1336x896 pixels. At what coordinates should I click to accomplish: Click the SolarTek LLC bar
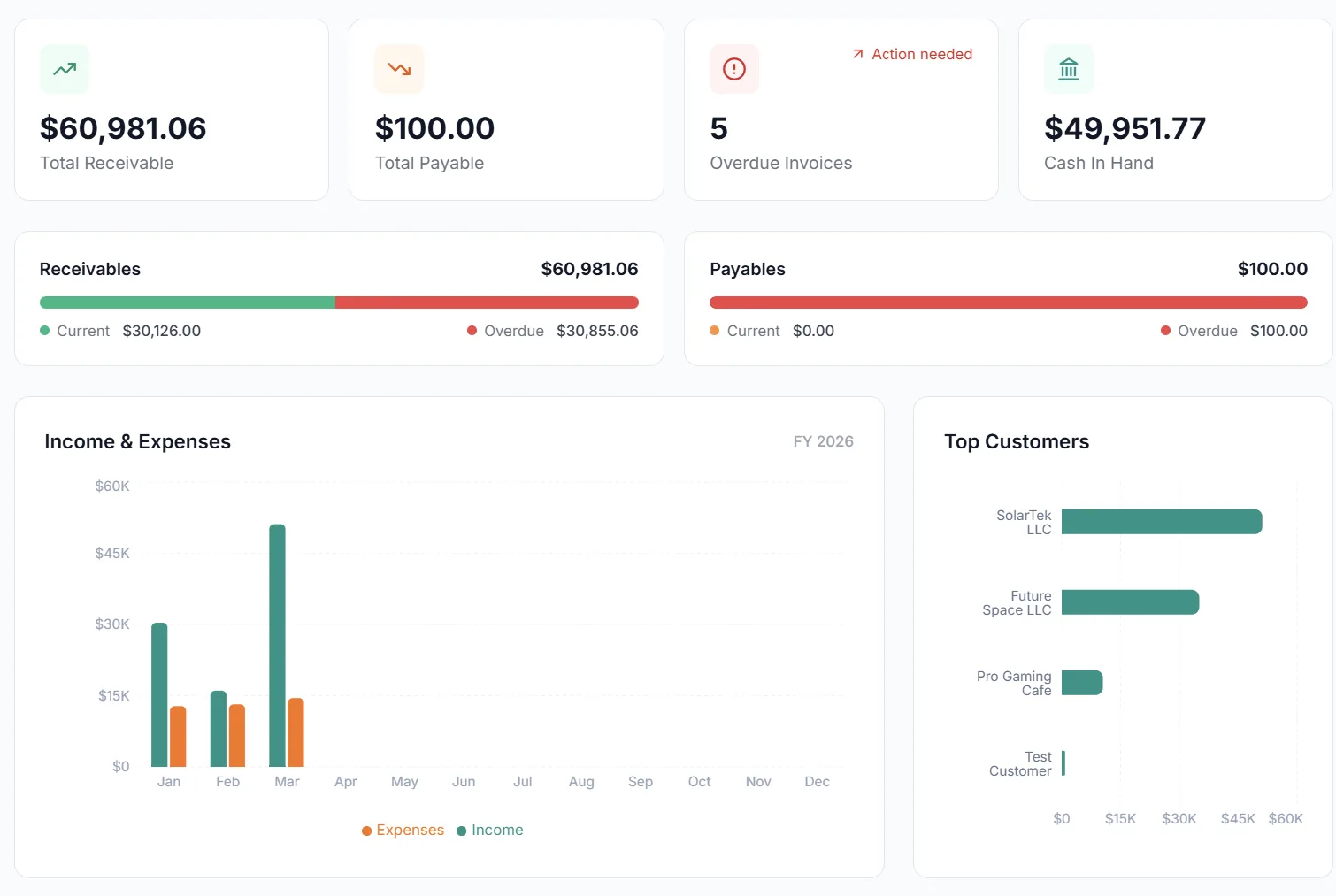point(1162,522)
